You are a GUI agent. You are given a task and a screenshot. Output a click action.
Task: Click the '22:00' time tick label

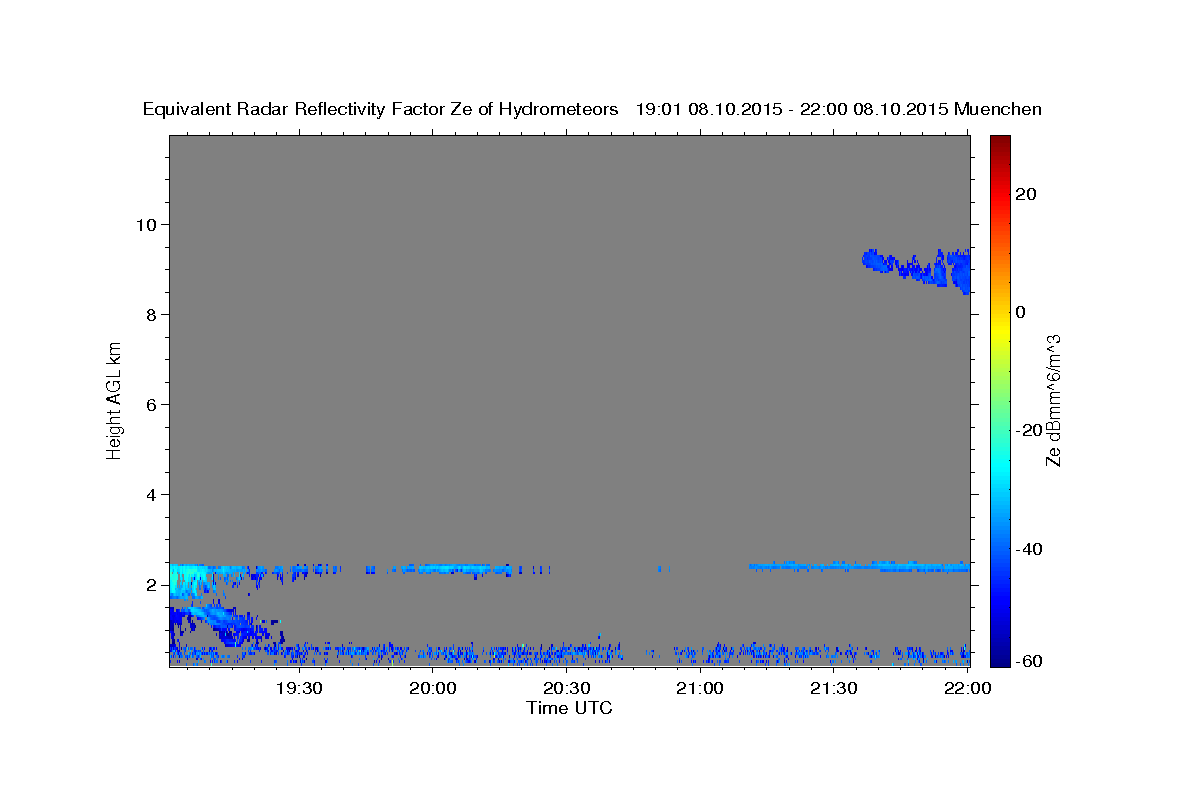coord(968,689)
